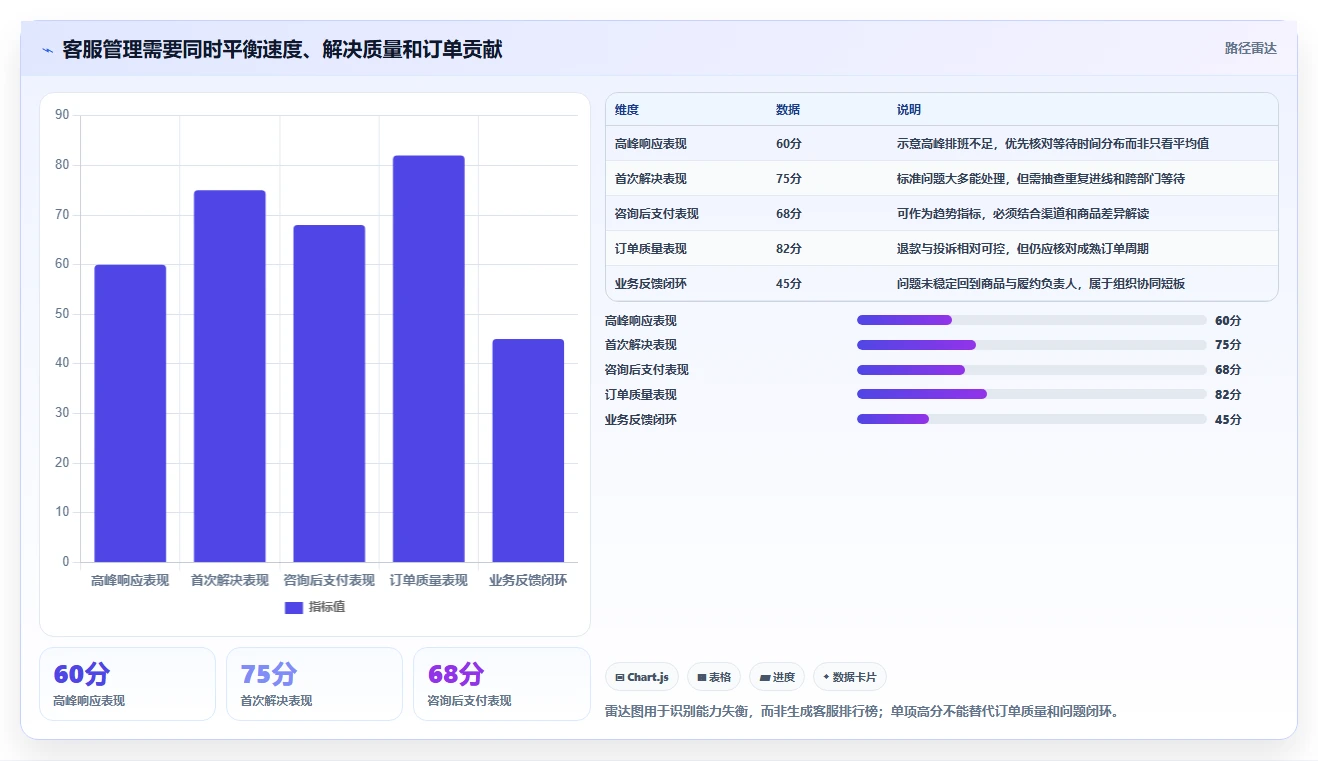
Task: Select the 咨询后支付表现 bar in the chart
Action: 329,393
